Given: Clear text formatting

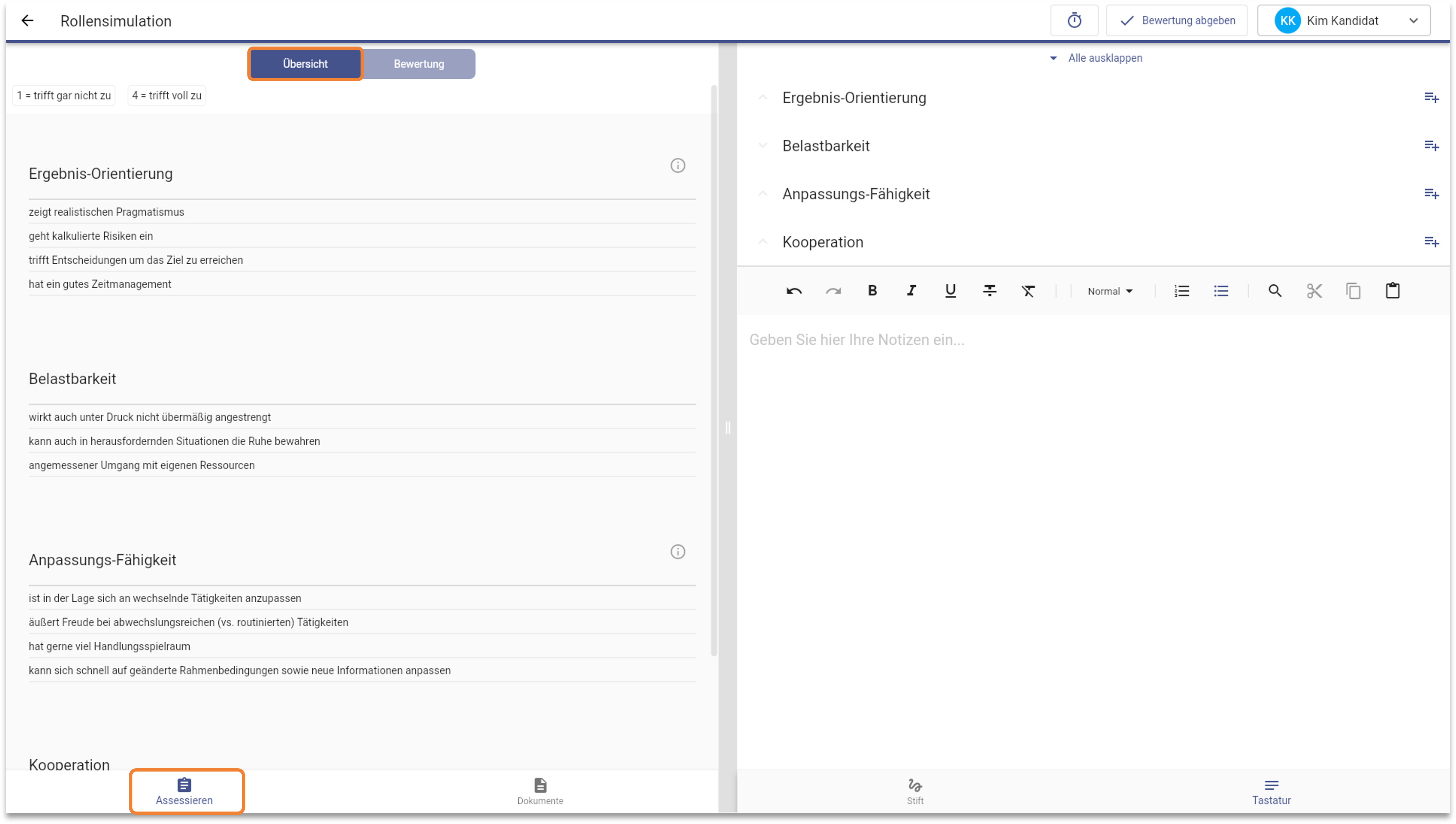Looking at the screenshot, I should (x=1028, y=291).
